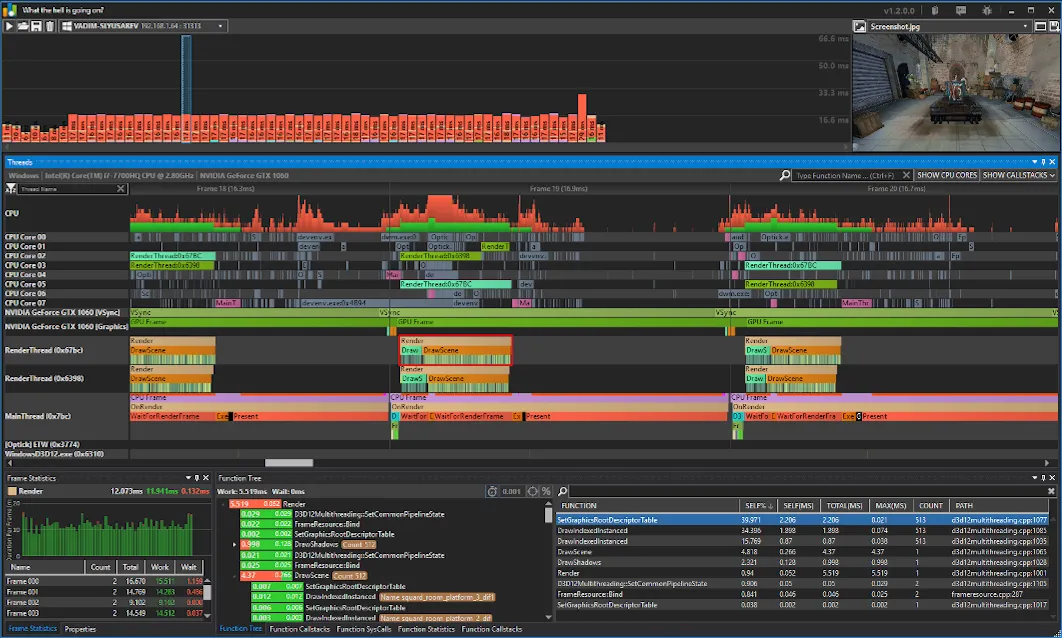This screenshot has width=1062, height=638.
Task: Pin the Frame Statistics panel
Action: click(197, 477)
